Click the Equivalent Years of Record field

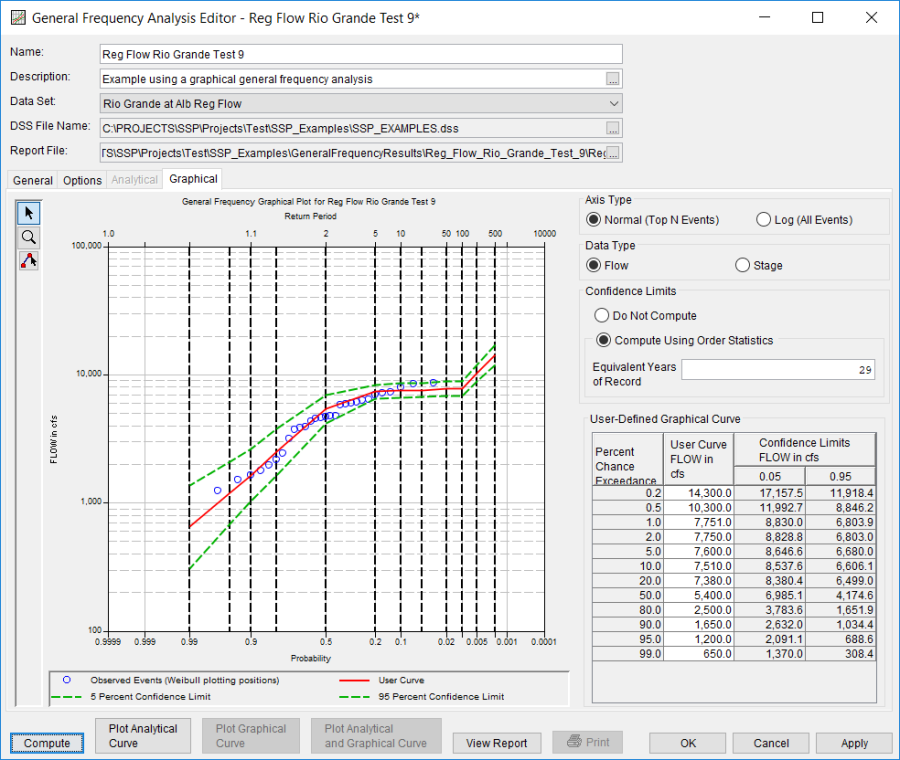point(777,370)
